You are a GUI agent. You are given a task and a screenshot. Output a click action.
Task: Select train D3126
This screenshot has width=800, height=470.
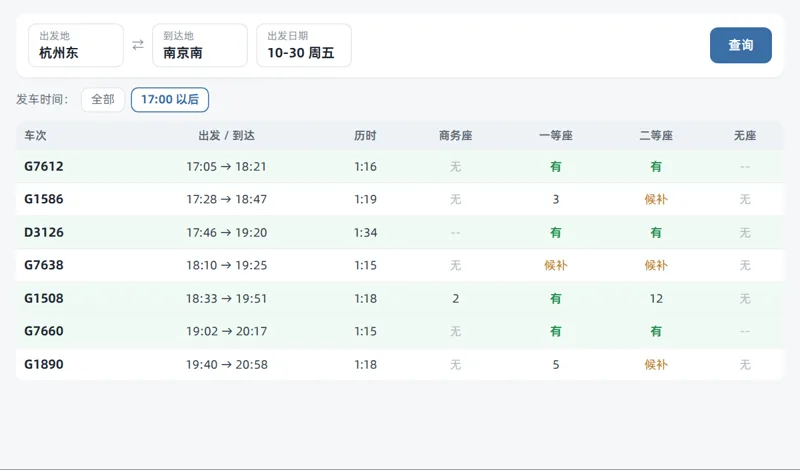point(44,232)
